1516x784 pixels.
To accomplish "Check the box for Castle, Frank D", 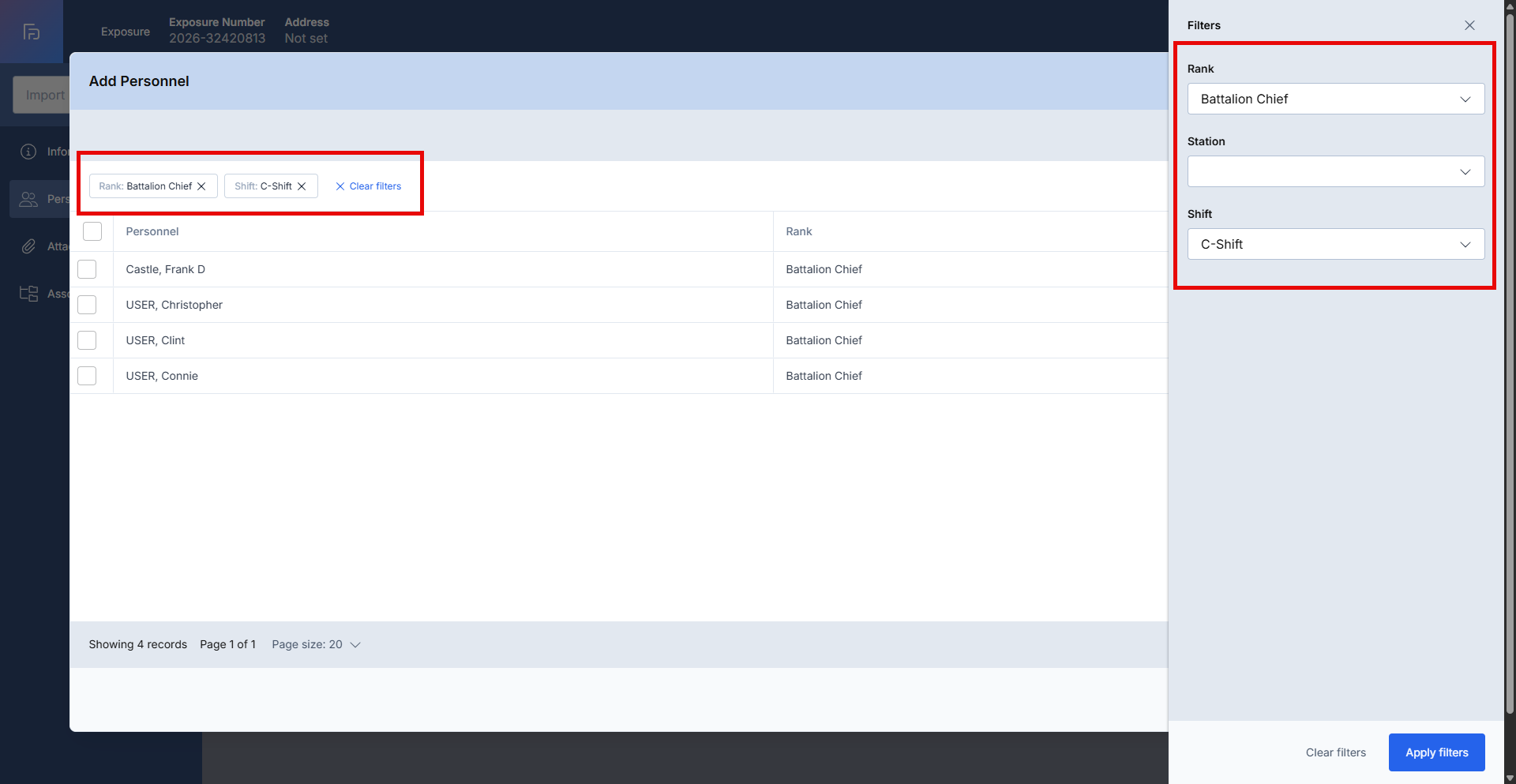I will click(x=87, y=269).
